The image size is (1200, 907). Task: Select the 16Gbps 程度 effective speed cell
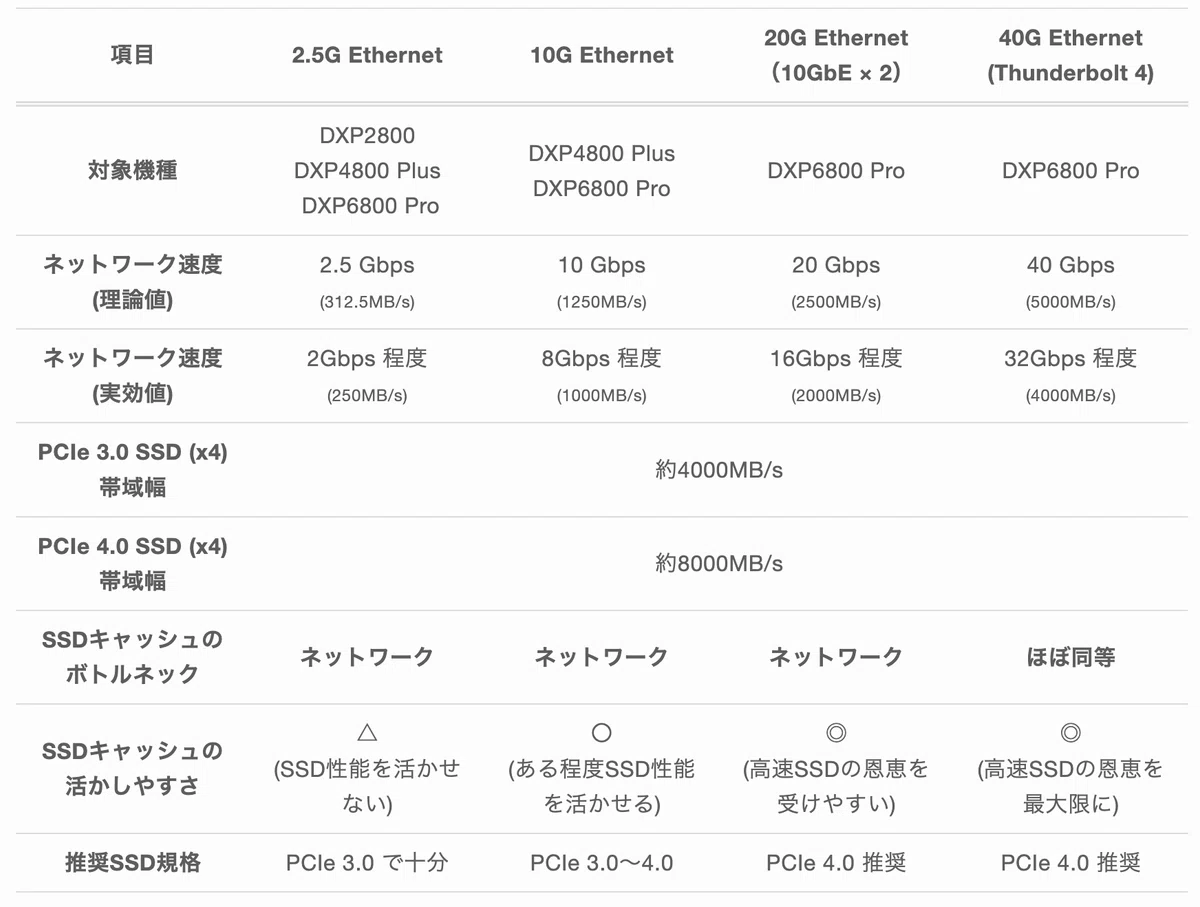pos(836,358)
